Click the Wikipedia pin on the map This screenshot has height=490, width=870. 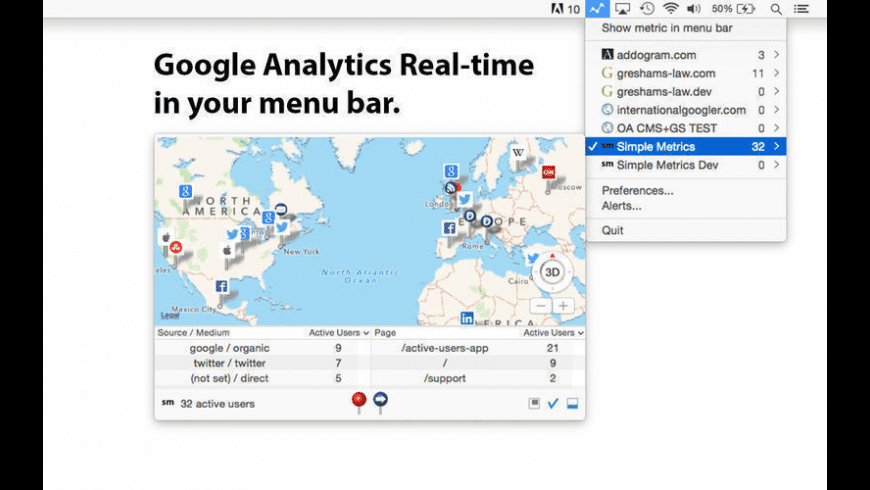point(518,152)
